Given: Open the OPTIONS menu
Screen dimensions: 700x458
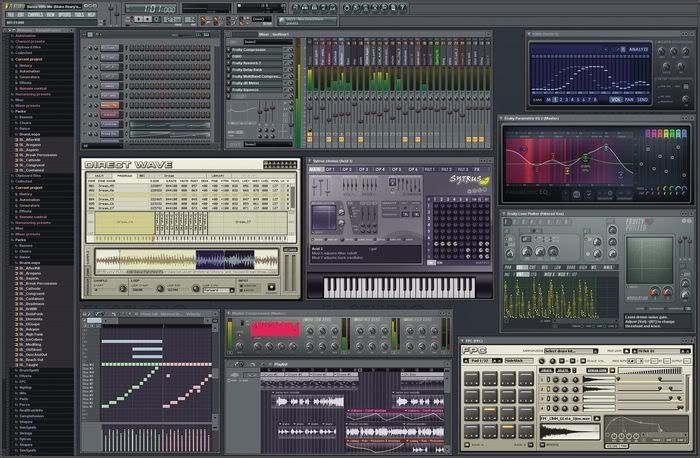Looking at the screenshot, I should pyautogui.click(x=64, y=15).
